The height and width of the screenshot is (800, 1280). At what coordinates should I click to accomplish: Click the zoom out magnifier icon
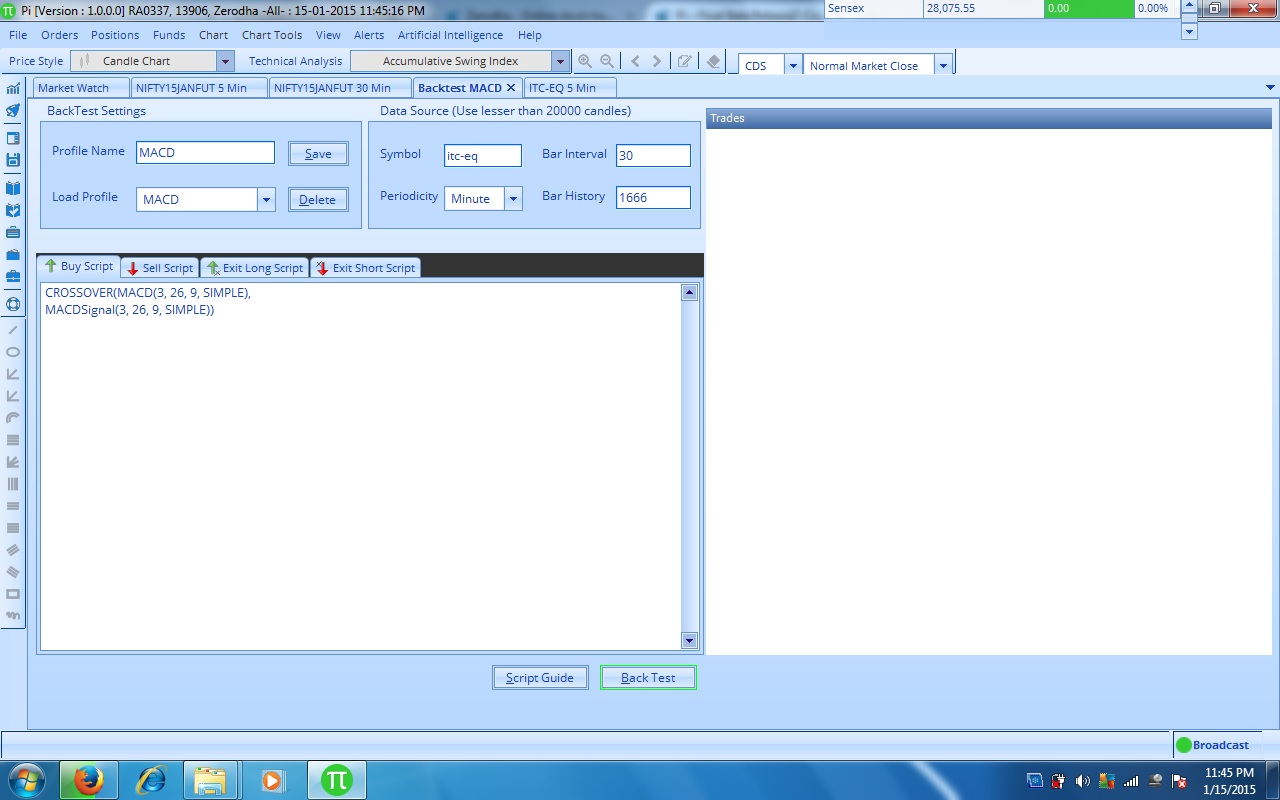click(607, 61)
